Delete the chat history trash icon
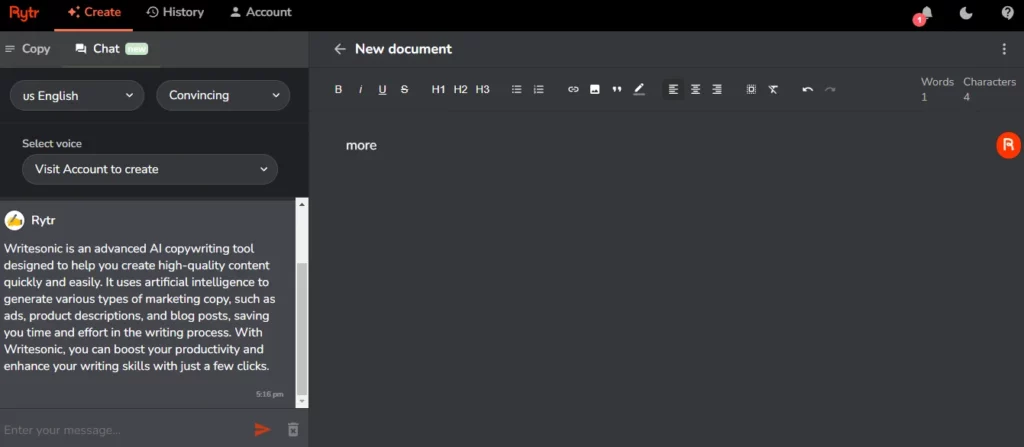Screen dimensions: 1024x447 pyautogui.click(x=293, y=429)
